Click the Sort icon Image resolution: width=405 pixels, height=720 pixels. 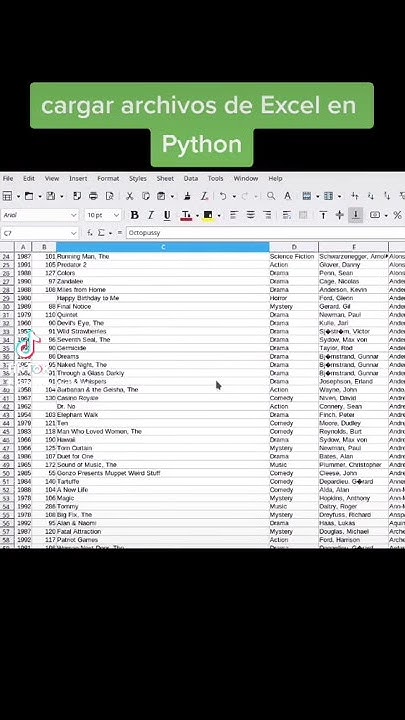pyautogui.click(x=354, y=196)
